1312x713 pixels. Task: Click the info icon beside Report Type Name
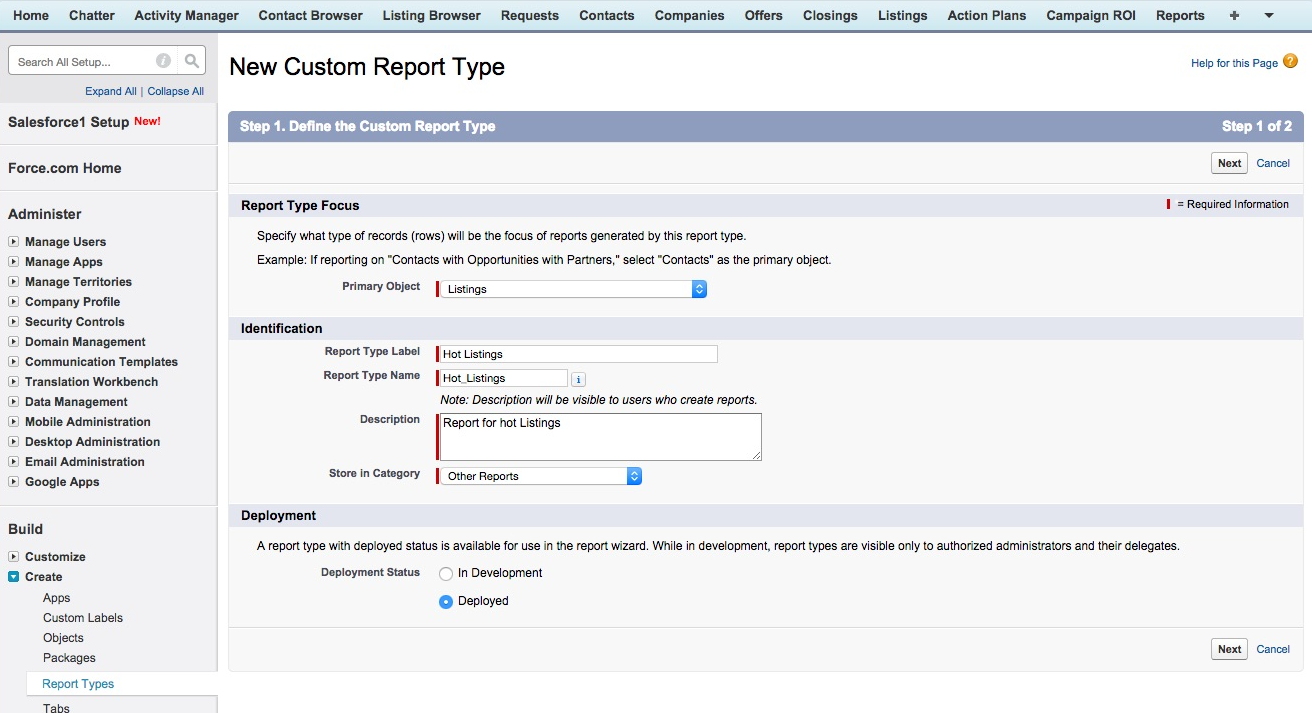coord(578,378)
